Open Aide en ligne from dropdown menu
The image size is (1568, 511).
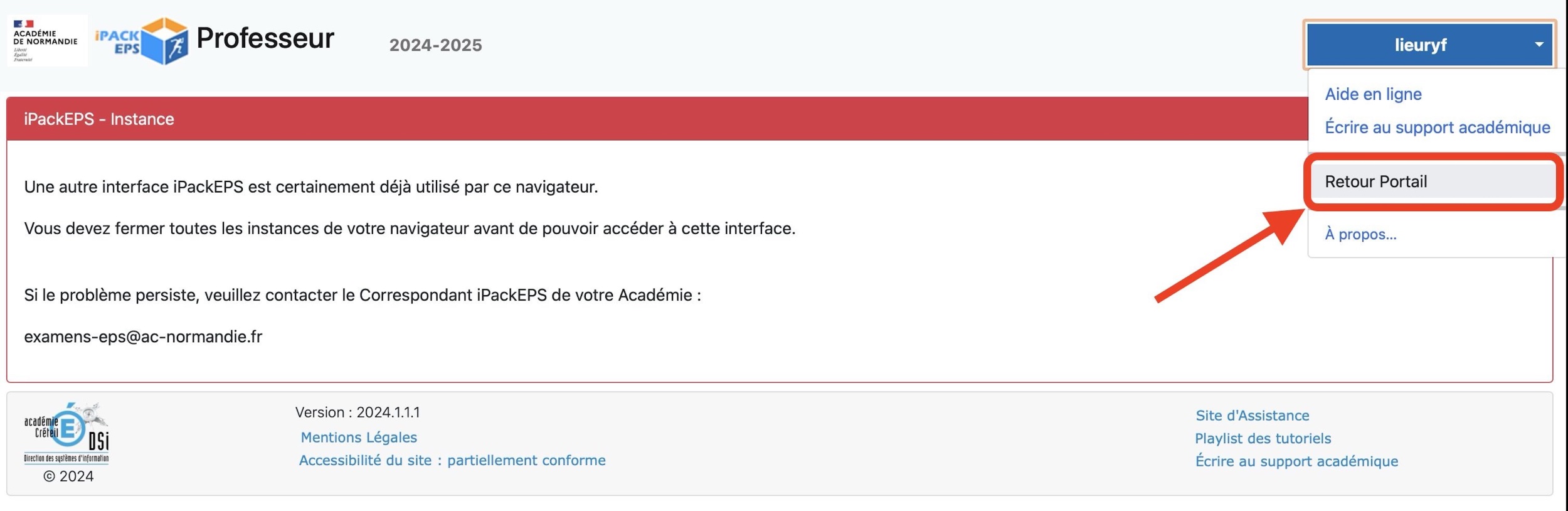click(1373, 94)
